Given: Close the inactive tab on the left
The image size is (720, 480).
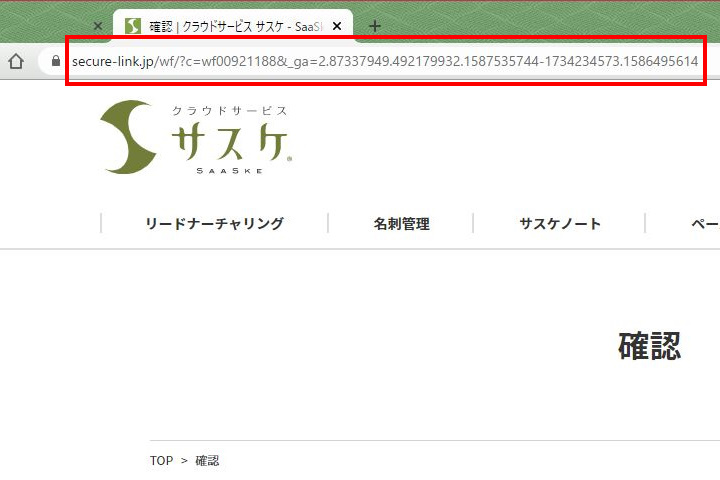Looking at the screenshot, I should 97,26.
